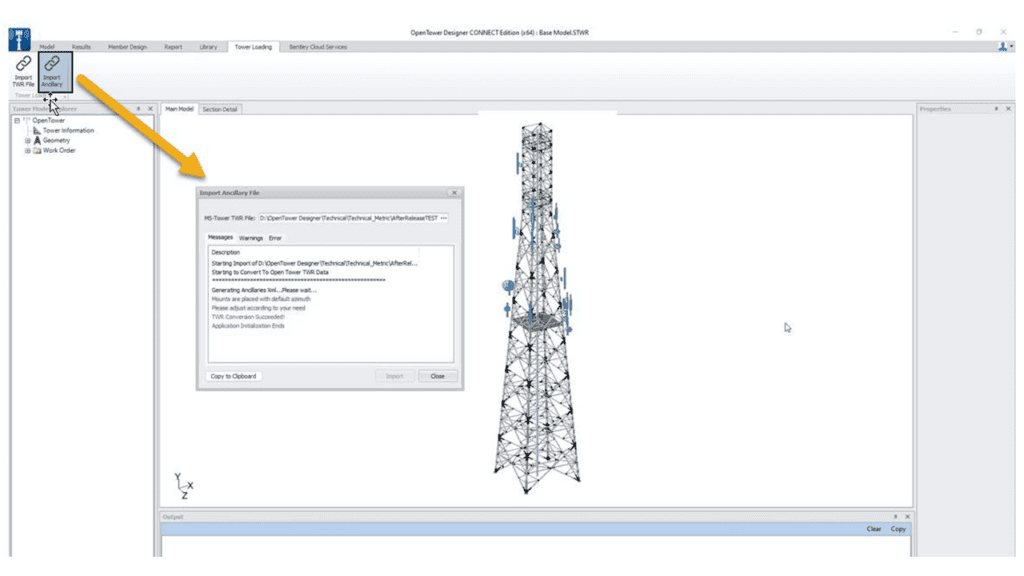This screenshot has width=1024, height=576.
Task: Click the MS-Tower TWR File path field
Action: tap(350, 217)
